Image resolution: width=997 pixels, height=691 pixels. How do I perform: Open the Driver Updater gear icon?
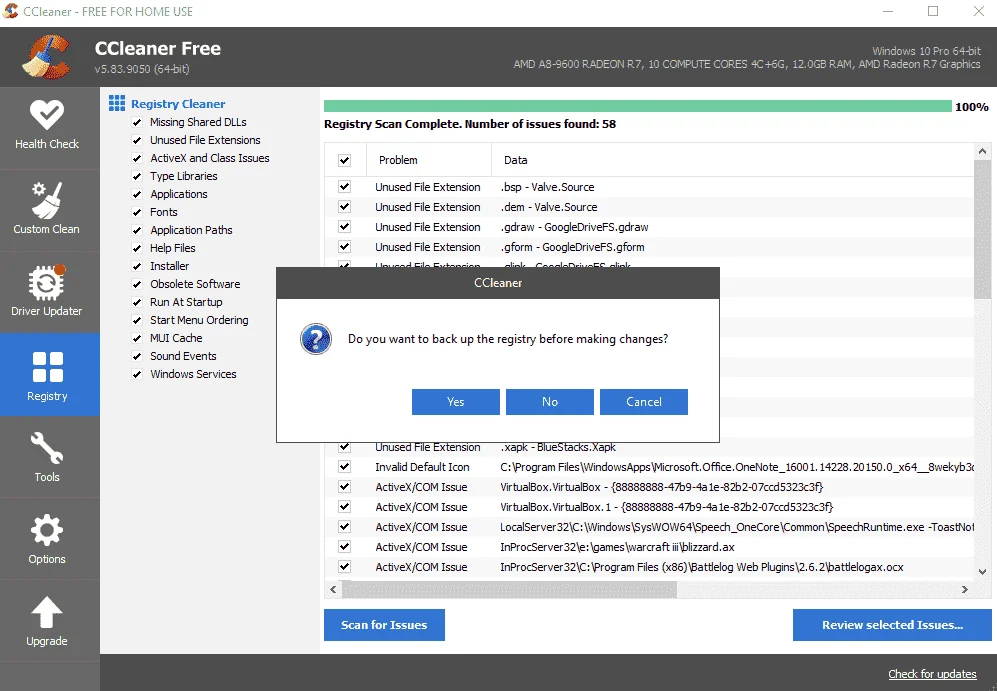(46, 282)
